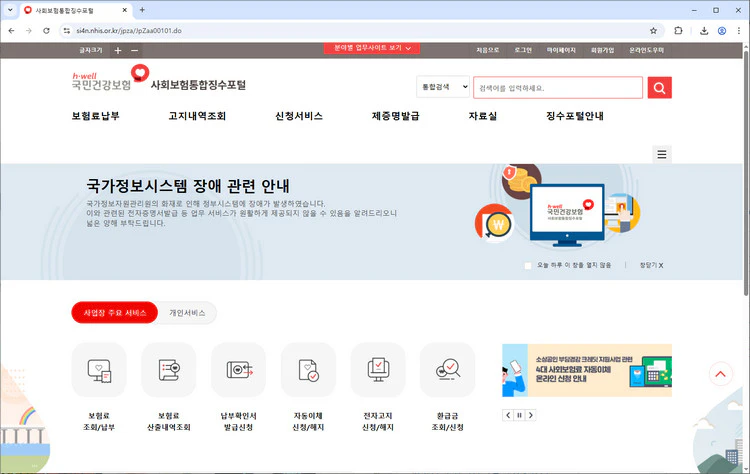Open 납부확인서 발급신청 service icon
Screen dimensions: 750x474
238,370
